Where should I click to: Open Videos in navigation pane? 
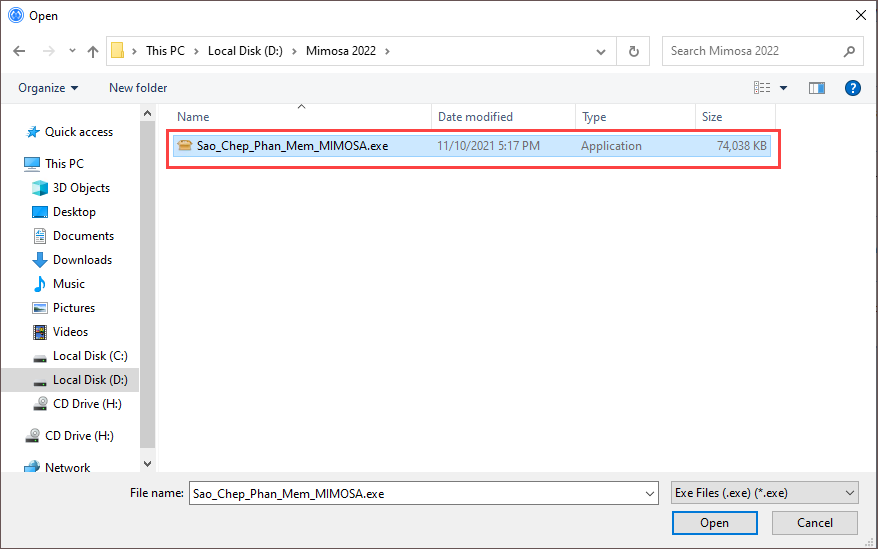70,332
